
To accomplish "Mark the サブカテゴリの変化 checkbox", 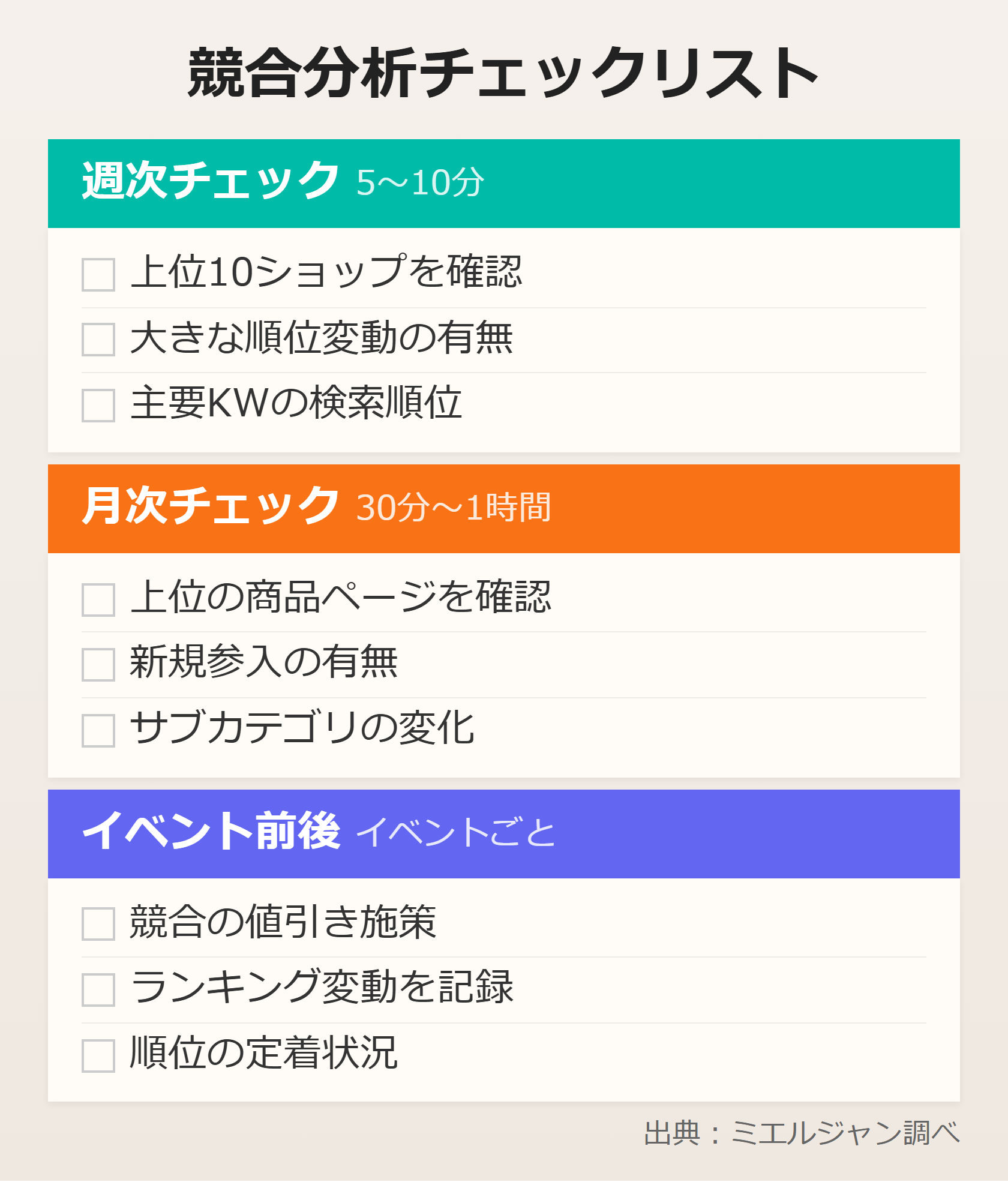I will 98,731.
